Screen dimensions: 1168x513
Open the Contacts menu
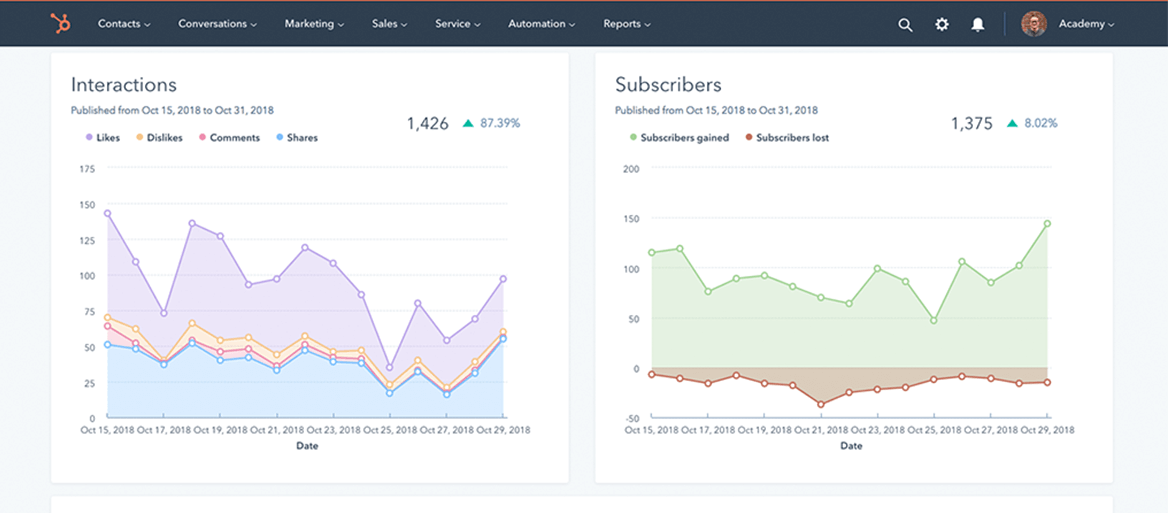(124, 24)
